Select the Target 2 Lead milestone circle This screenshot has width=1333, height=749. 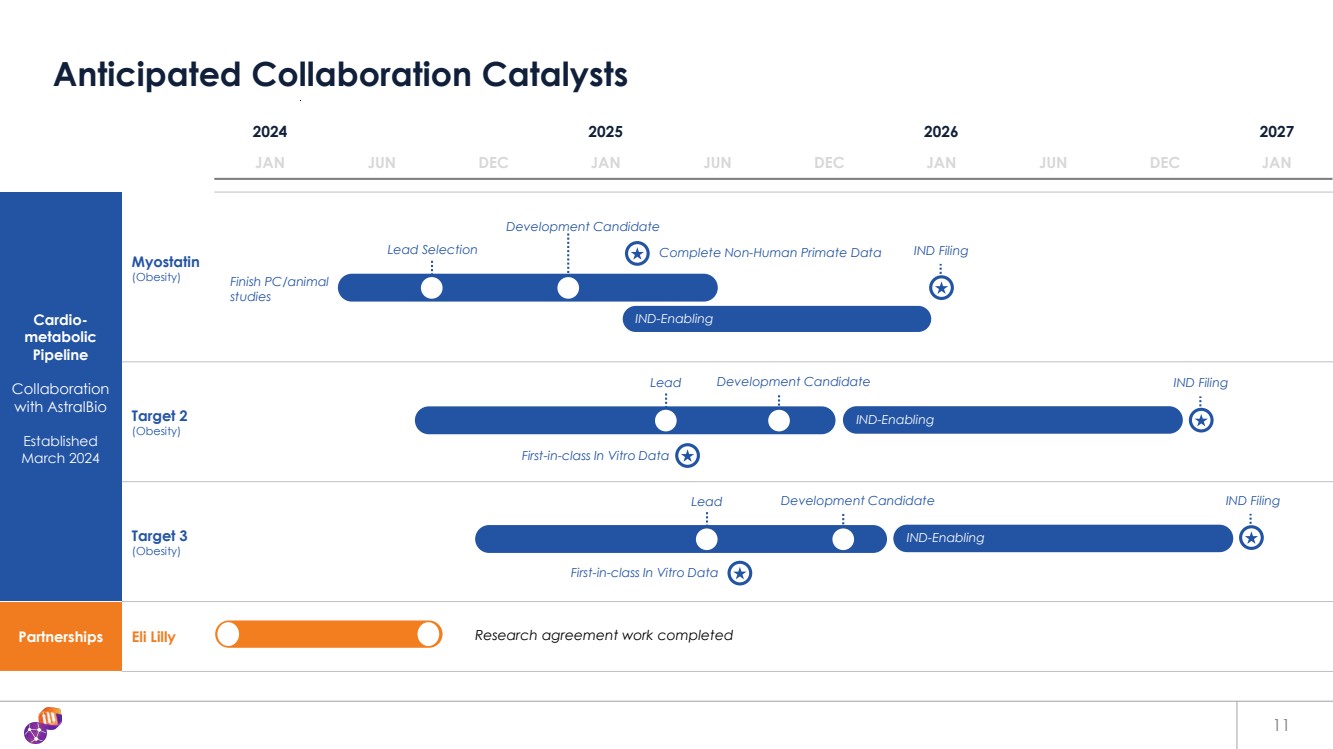(x=666, y=421)
